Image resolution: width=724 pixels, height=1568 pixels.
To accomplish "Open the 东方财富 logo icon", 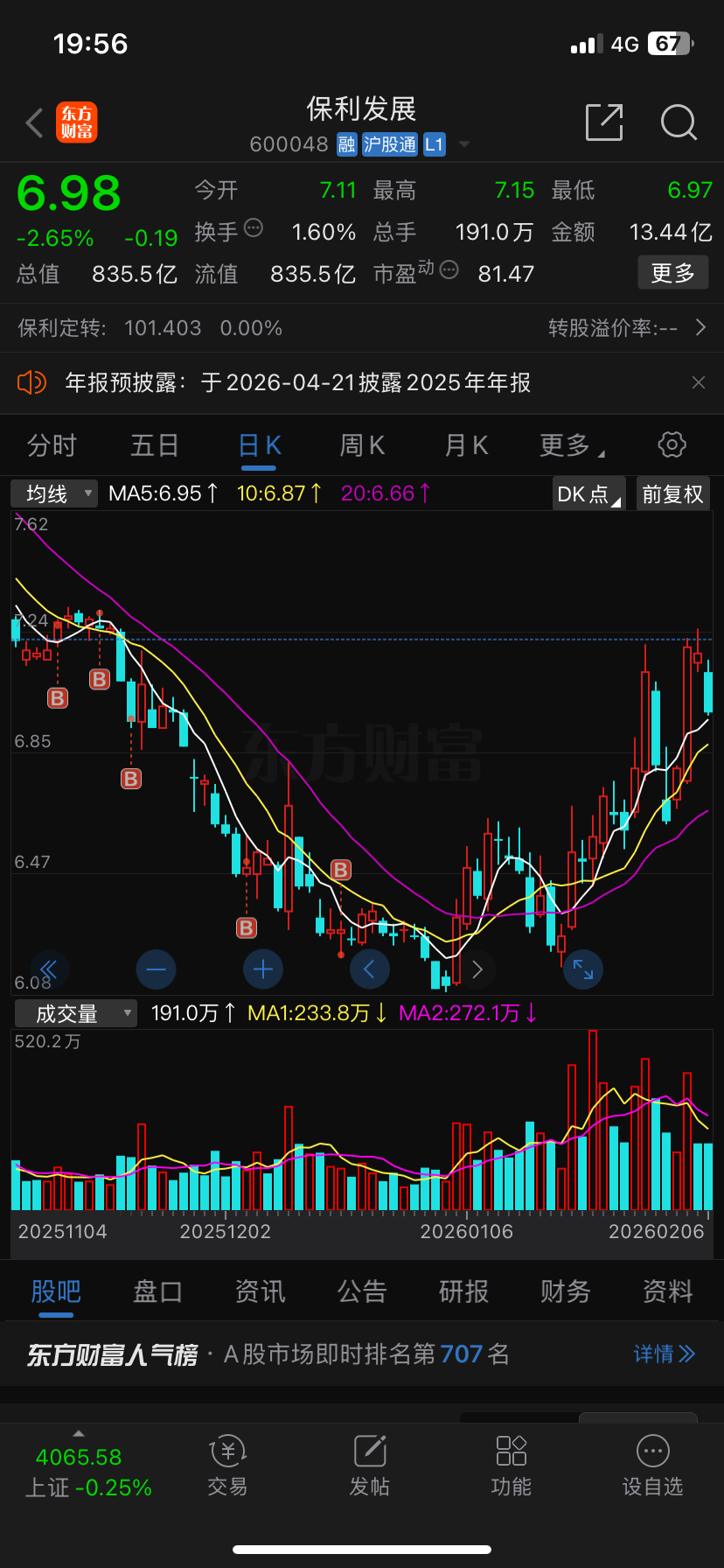I will click(77, 122).
